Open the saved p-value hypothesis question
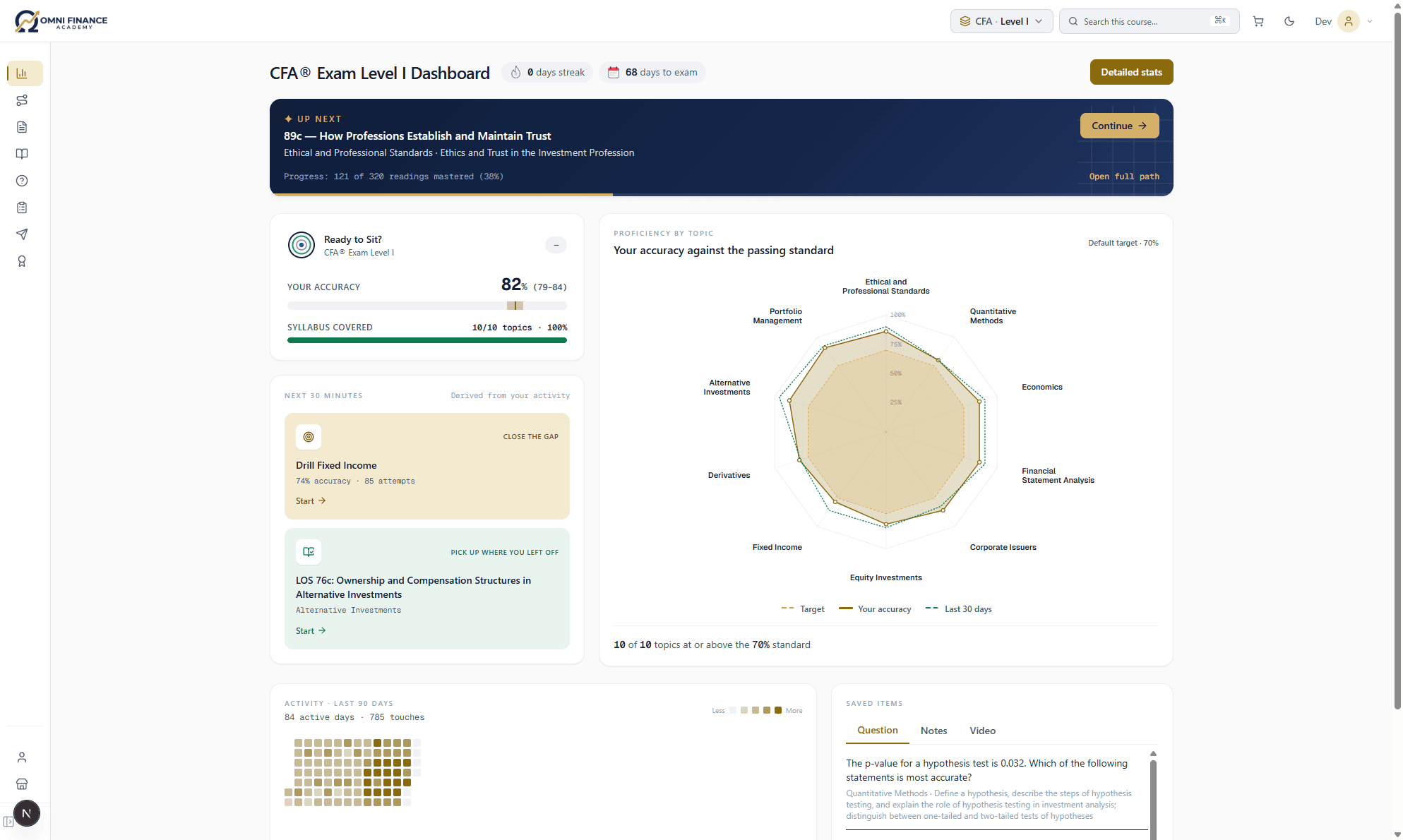This screenshot has height=840, width=1403. (997, 789)
